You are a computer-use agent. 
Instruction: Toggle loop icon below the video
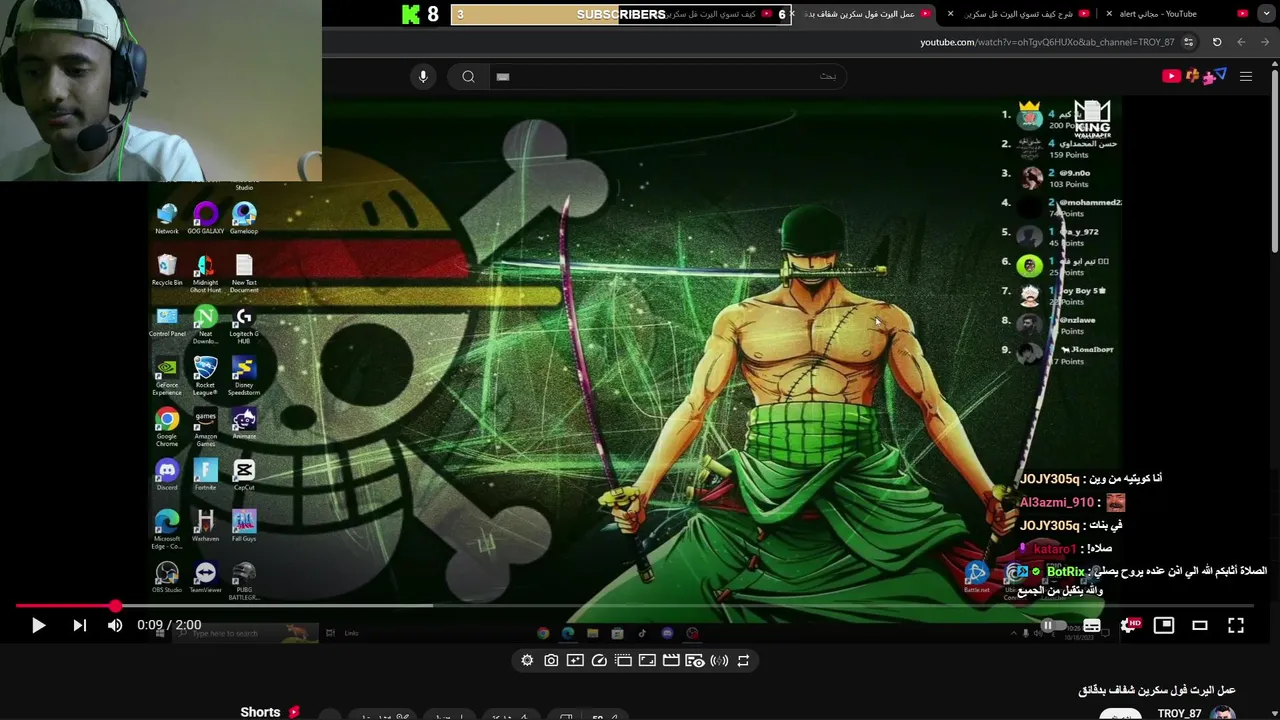pyautogui.click(x=743, y=660)
